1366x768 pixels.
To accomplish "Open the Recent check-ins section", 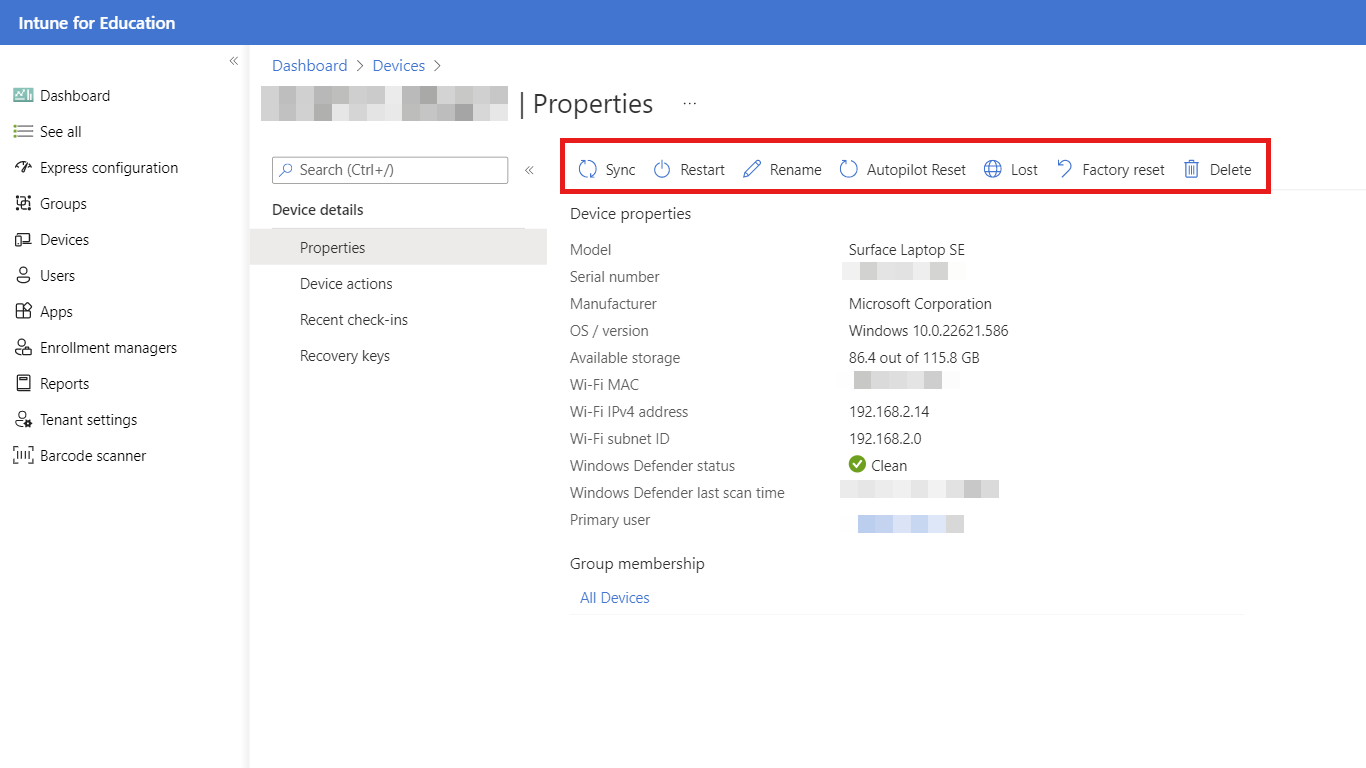I will [x=353, y=320].
